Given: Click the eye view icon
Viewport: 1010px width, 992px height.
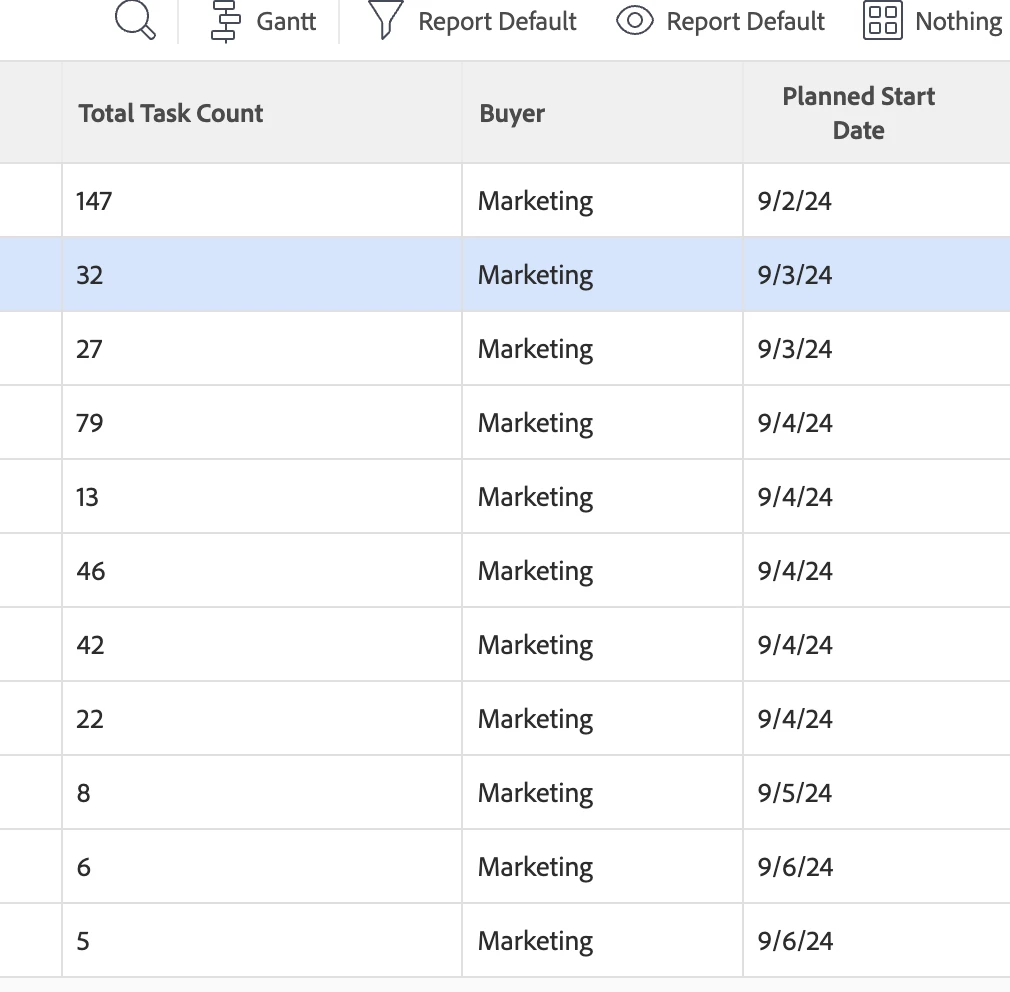Looking at the screenshot, I should [635, 21].
